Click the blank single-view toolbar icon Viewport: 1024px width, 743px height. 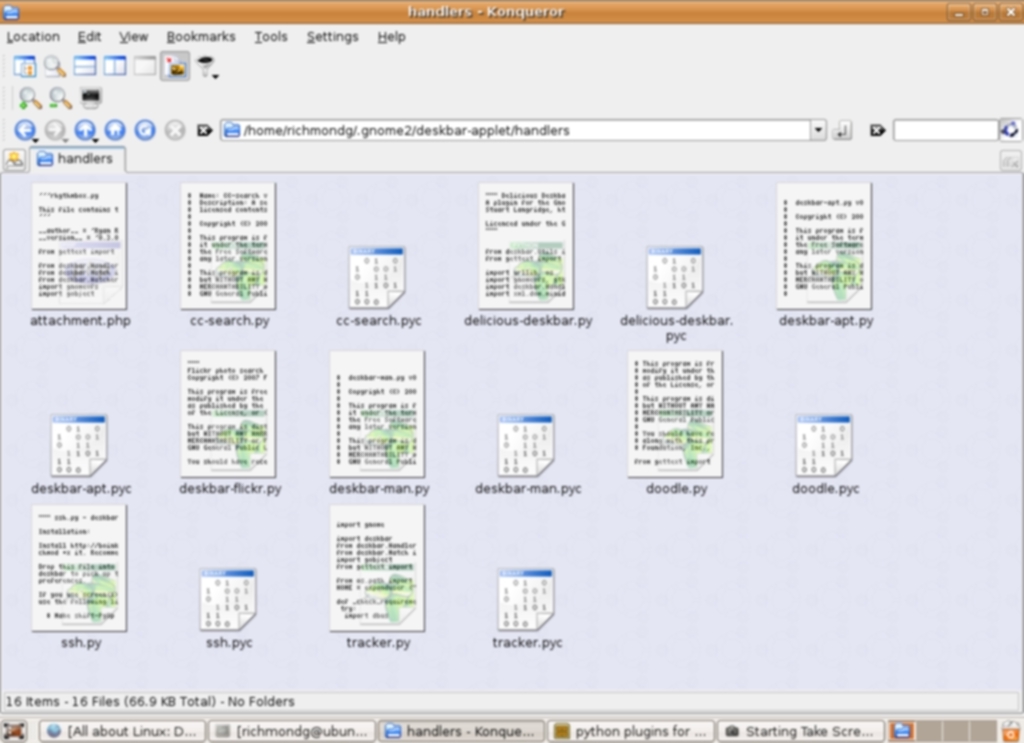145,66
